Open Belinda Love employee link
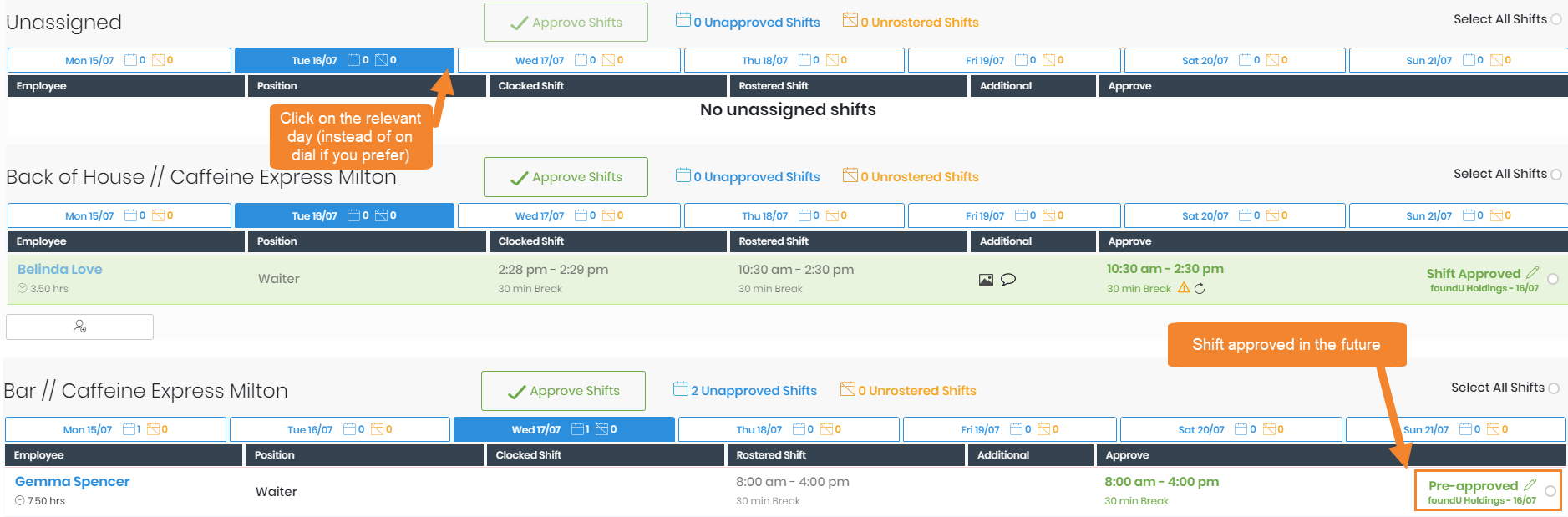1568x517 pixels. tap(60, 269)
